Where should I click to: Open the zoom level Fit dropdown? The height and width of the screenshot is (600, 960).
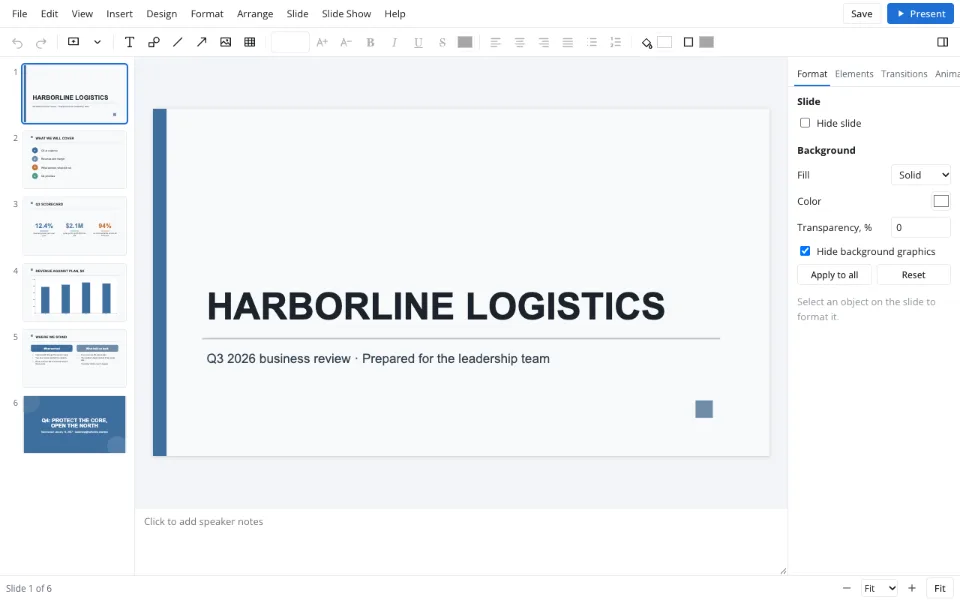pos(879,588)
